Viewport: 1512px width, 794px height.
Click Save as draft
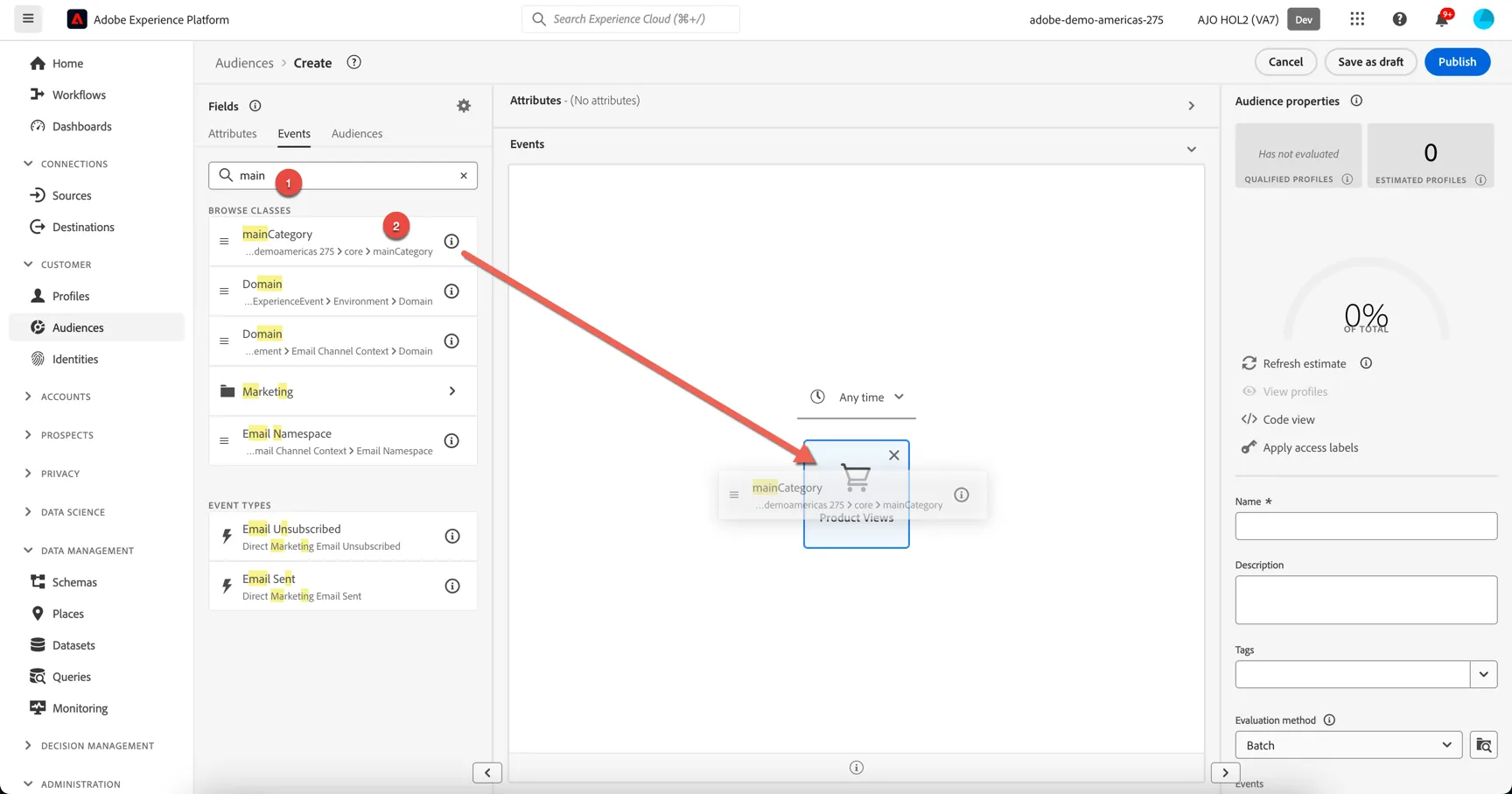(x=1370, y=61)
